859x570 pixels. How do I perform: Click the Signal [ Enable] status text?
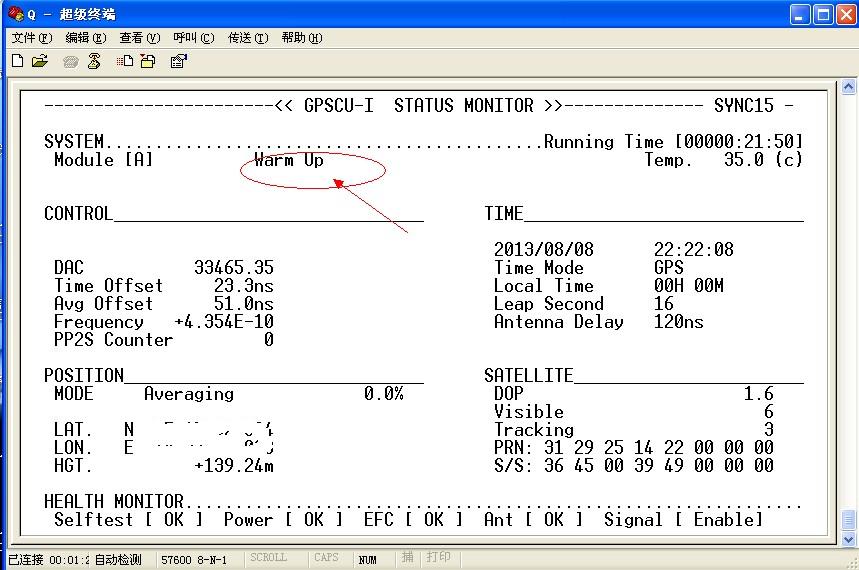(x=683, y=520)
